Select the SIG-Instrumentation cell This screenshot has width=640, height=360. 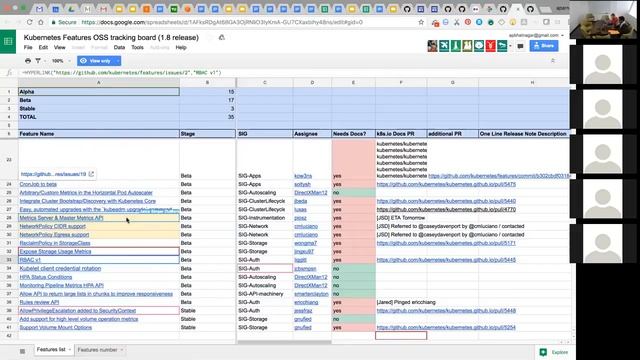264,218
